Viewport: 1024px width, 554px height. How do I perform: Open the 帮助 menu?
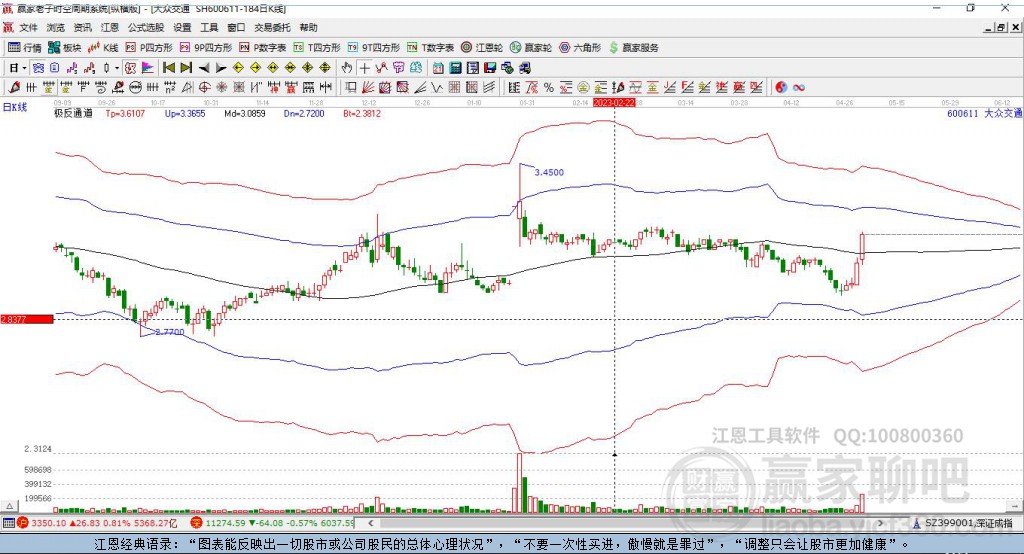click(x=308, y=27)
